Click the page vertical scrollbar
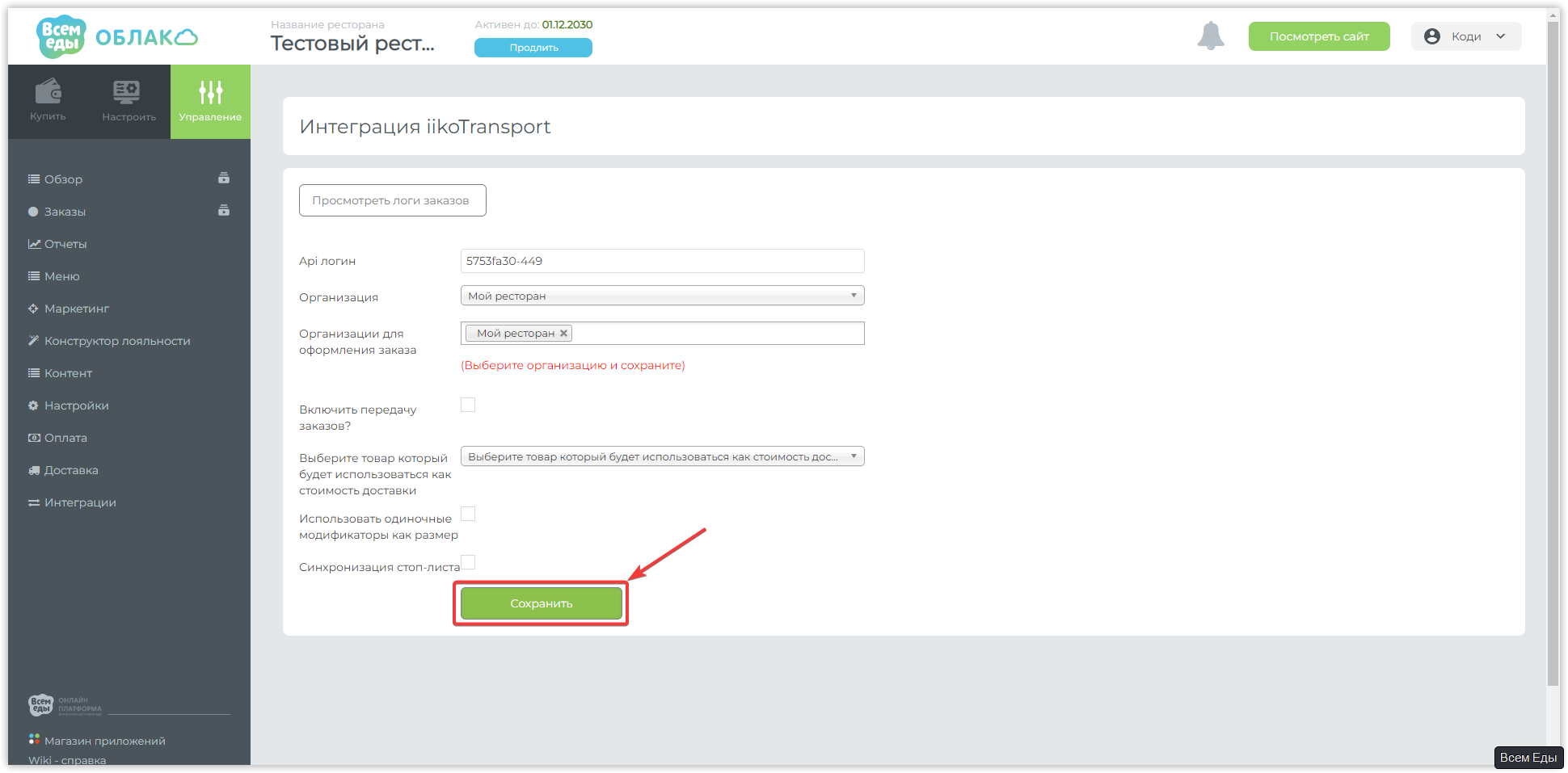Image resolution: width=1568 pixels, height=773 pixels. [1553, 353]
